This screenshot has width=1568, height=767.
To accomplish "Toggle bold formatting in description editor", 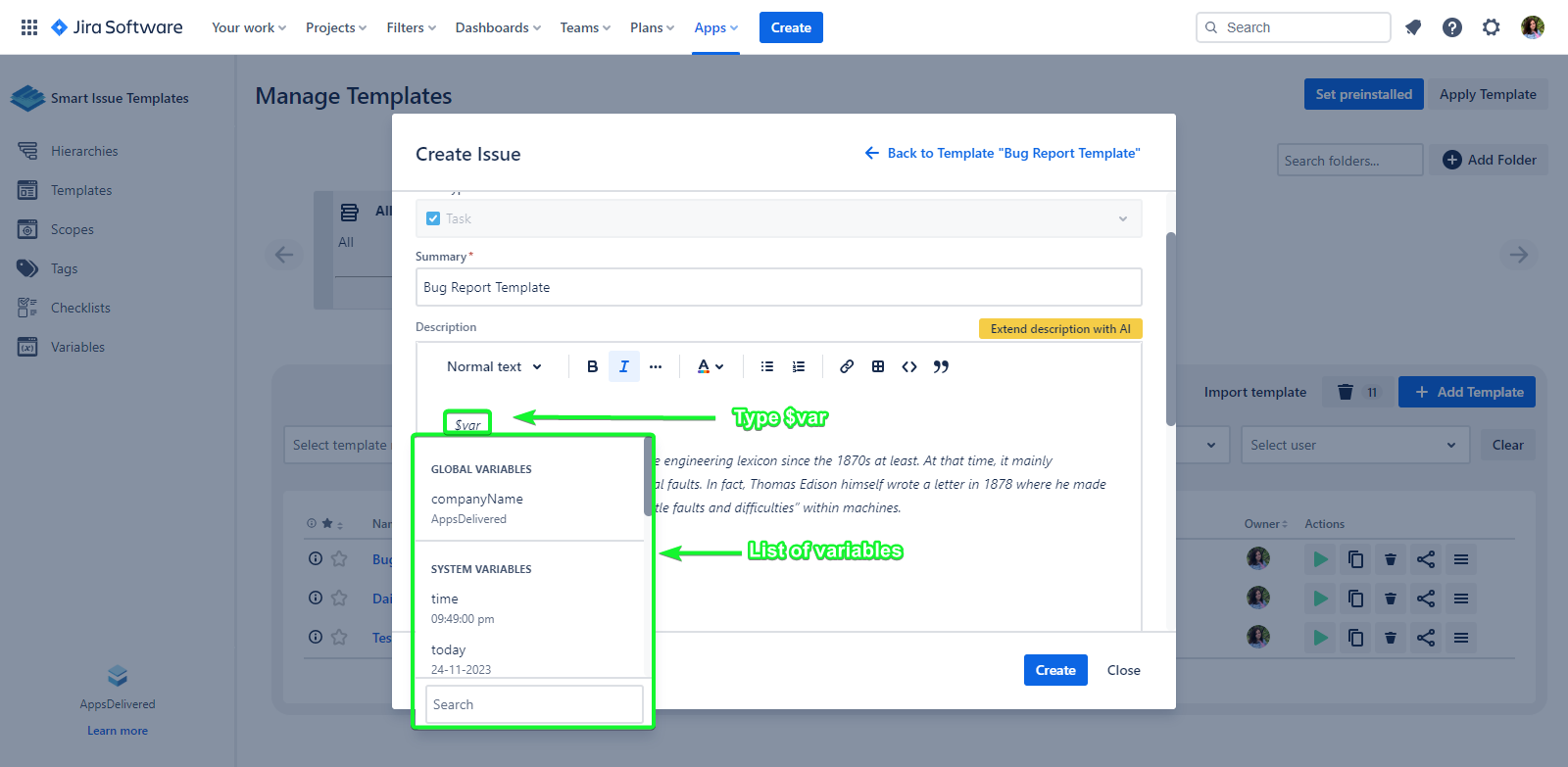I will tap(592, 366).
